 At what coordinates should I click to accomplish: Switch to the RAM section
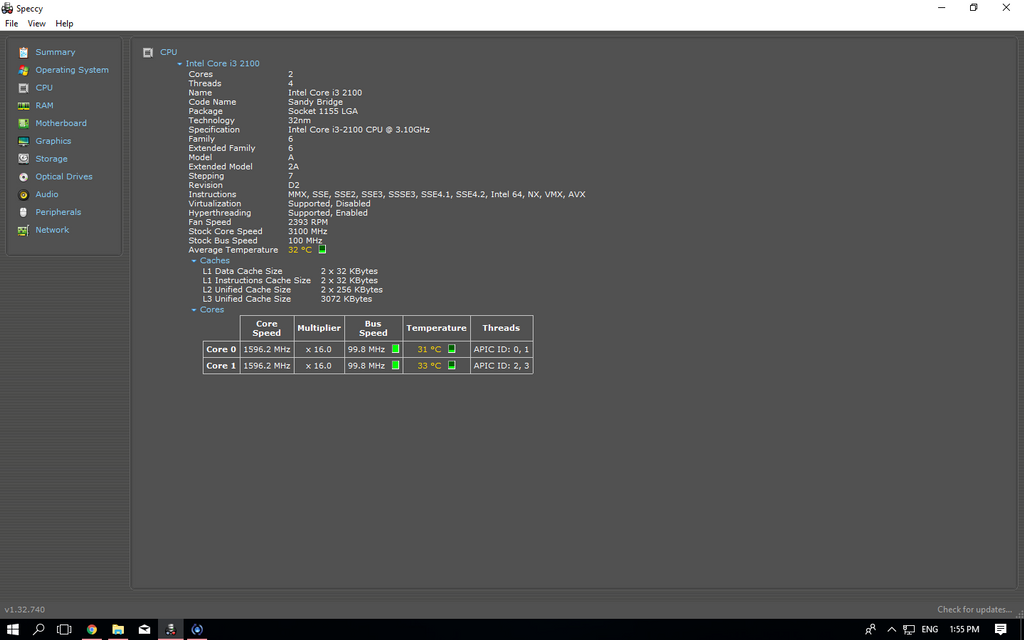[44, 105]
